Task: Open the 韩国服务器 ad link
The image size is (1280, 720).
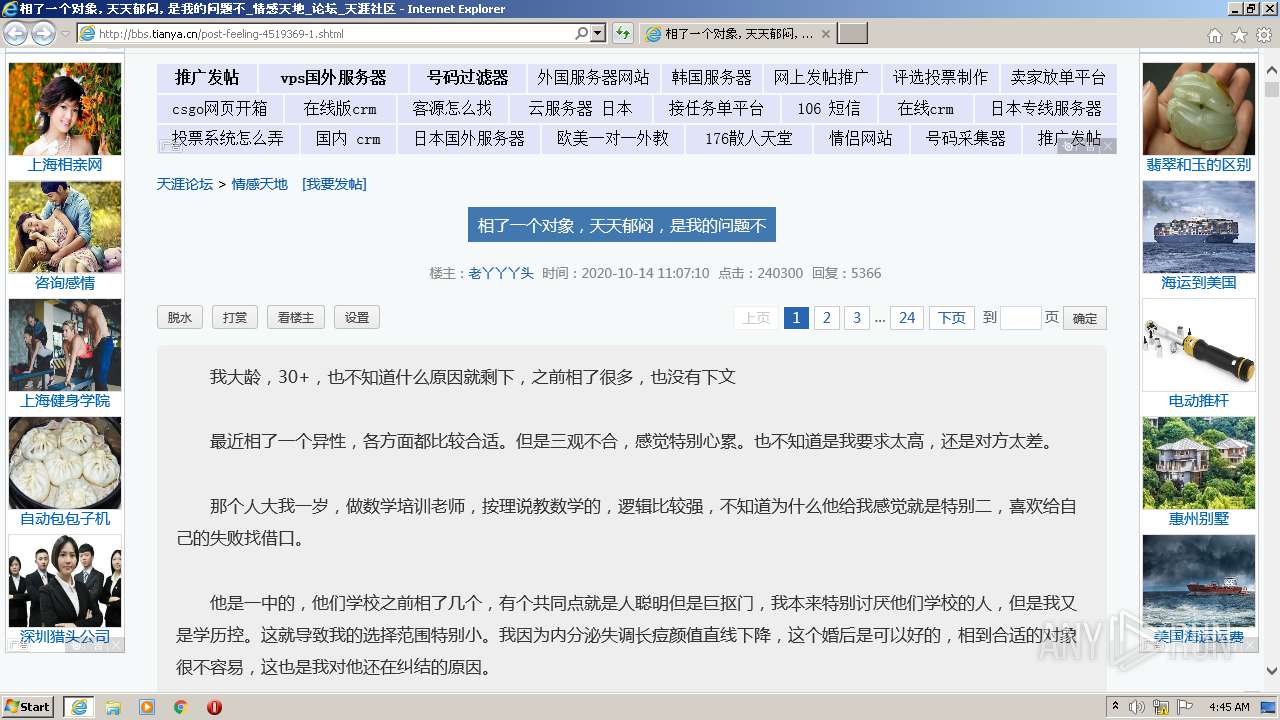Action: point(711,77)
